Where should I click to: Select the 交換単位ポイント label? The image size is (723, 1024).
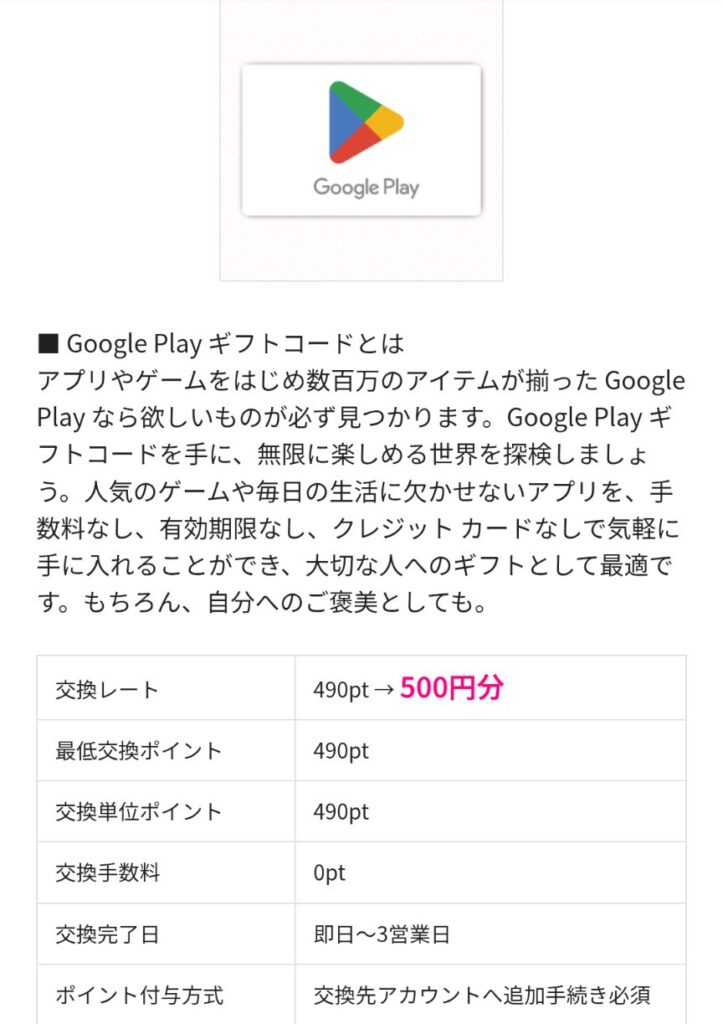point(139,812)
